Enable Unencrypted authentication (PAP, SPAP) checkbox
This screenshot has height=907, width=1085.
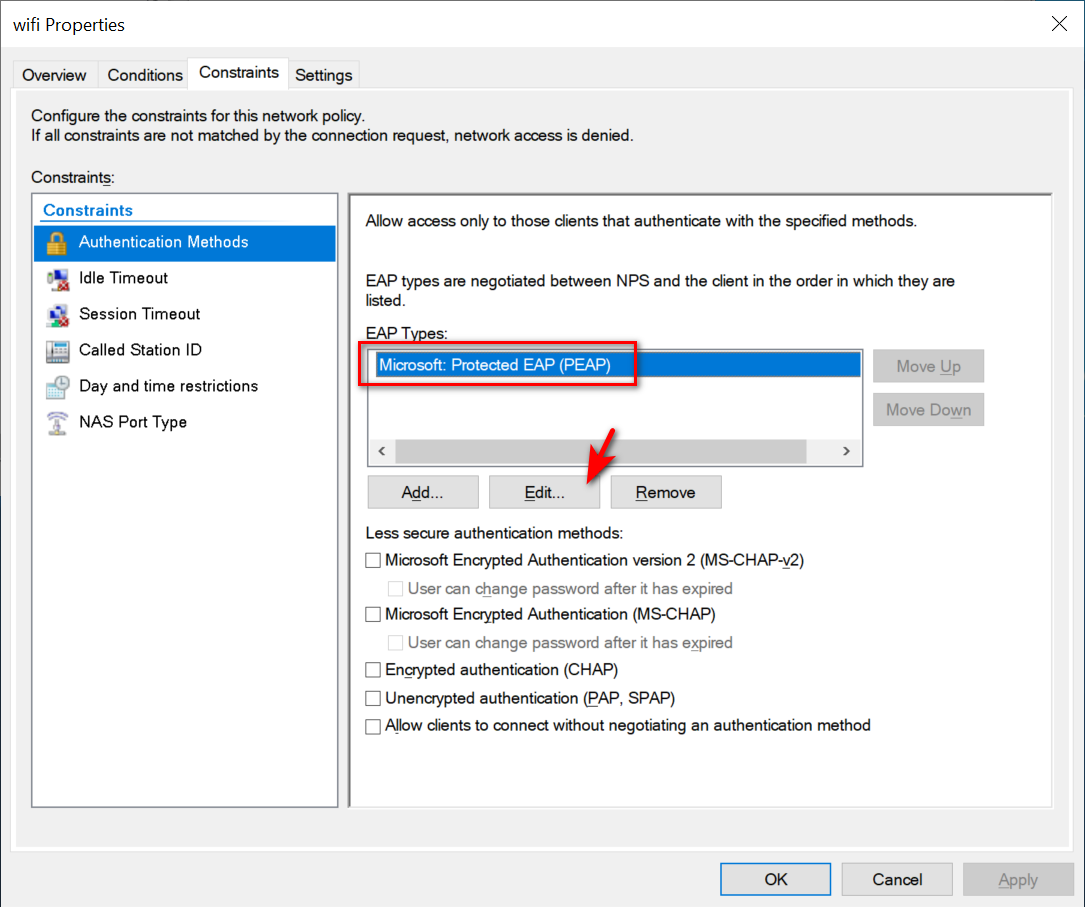coord(373,698)
